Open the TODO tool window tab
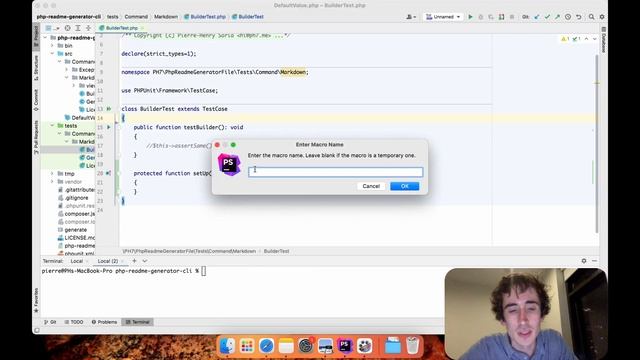The width and height of the screenshot is (640, 360). [x=73, y=322]
